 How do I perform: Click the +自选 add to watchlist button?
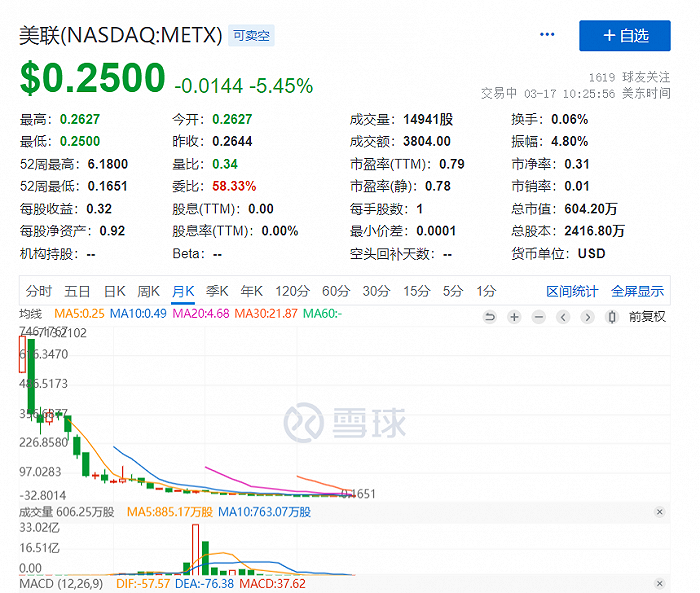[625, 35]
